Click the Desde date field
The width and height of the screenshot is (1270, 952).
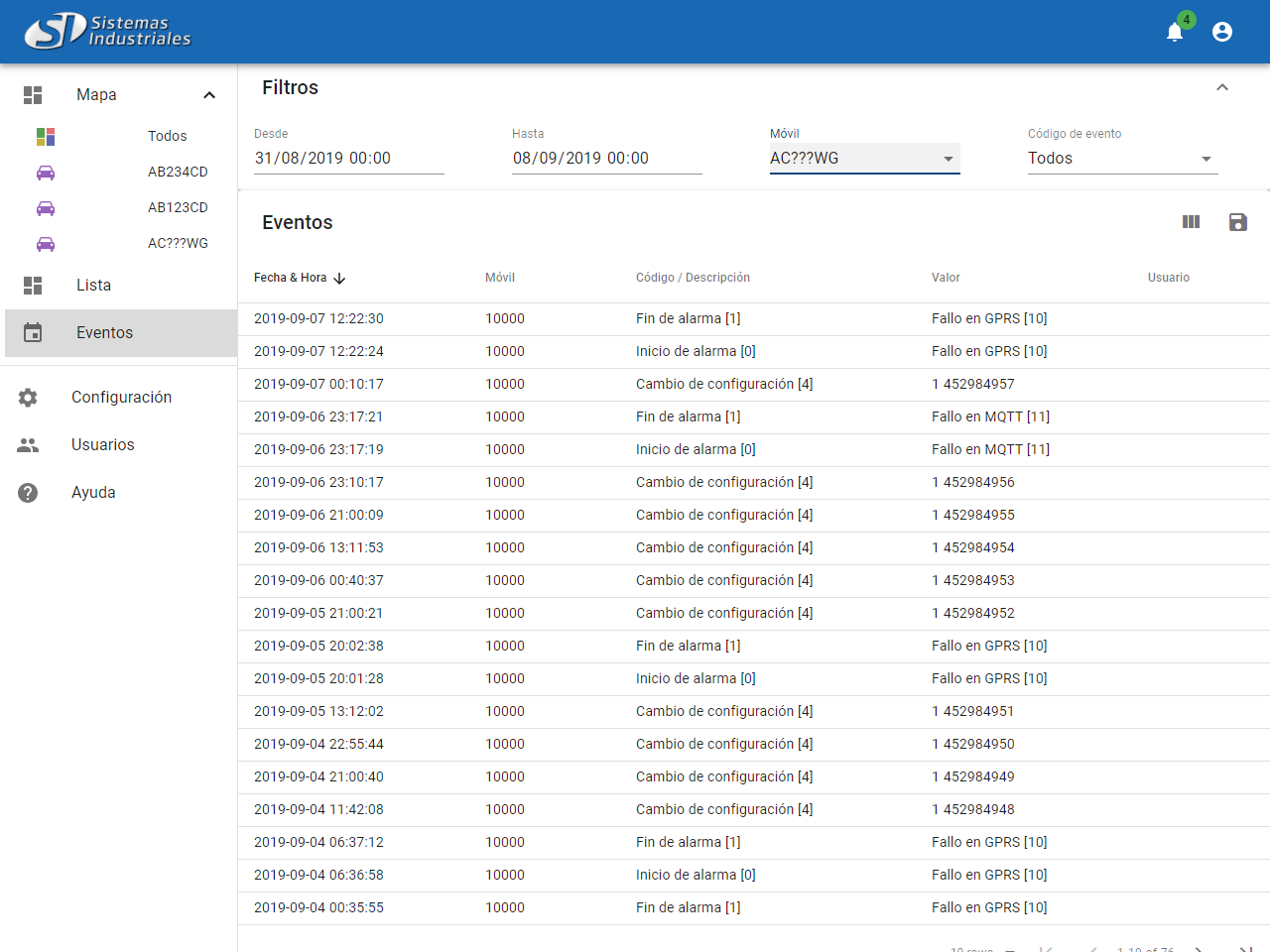click(348, 159)
